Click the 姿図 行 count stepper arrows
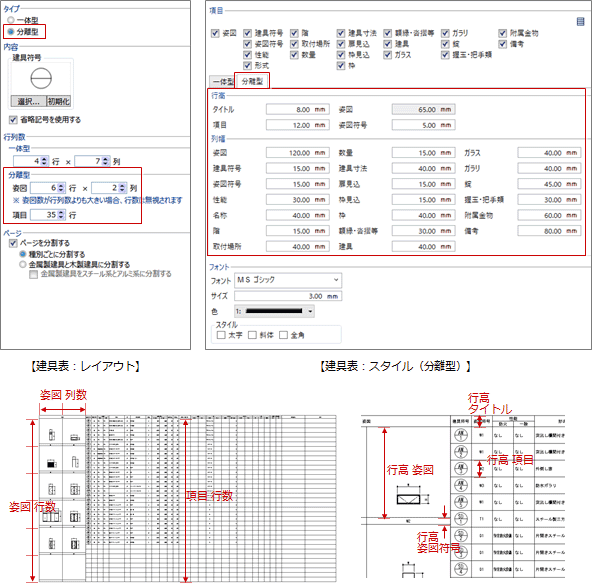592x588 pixels. point(61,188)
